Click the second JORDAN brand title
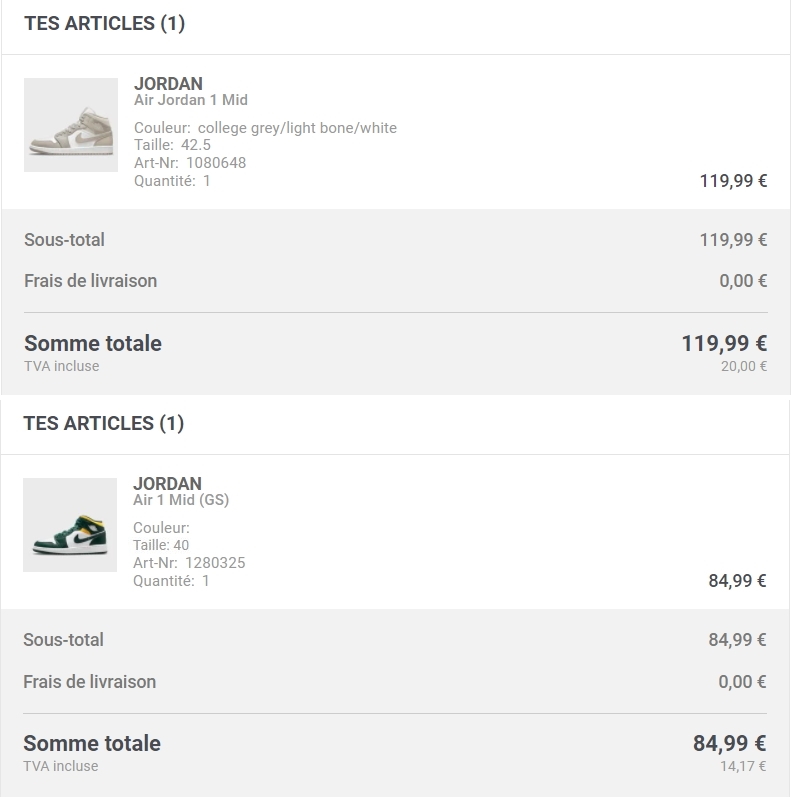Screen dimensions: 791x800 pyautogui.click(x=167, y=484)
